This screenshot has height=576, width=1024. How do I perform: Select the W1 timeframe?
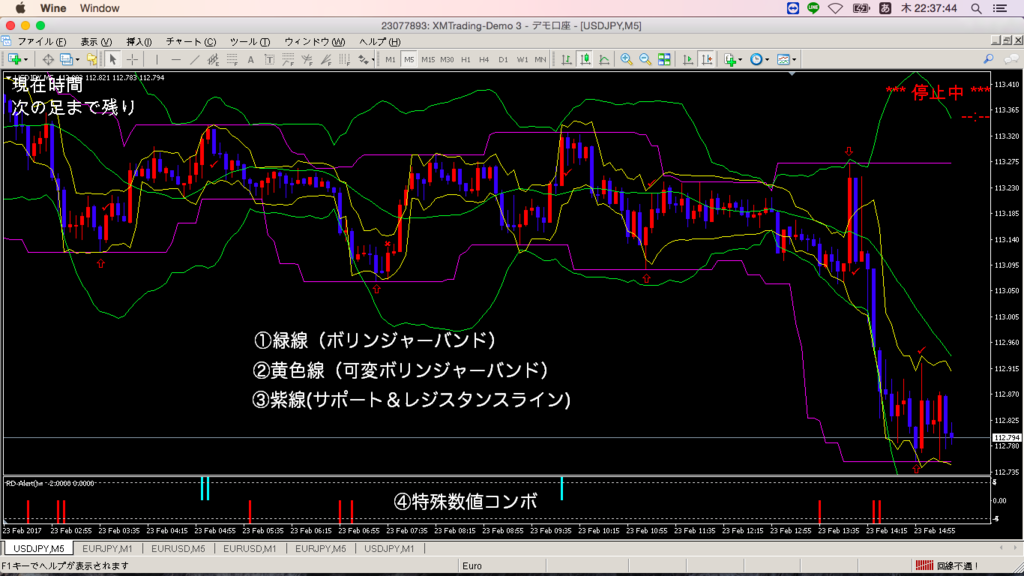click(522, 59)
